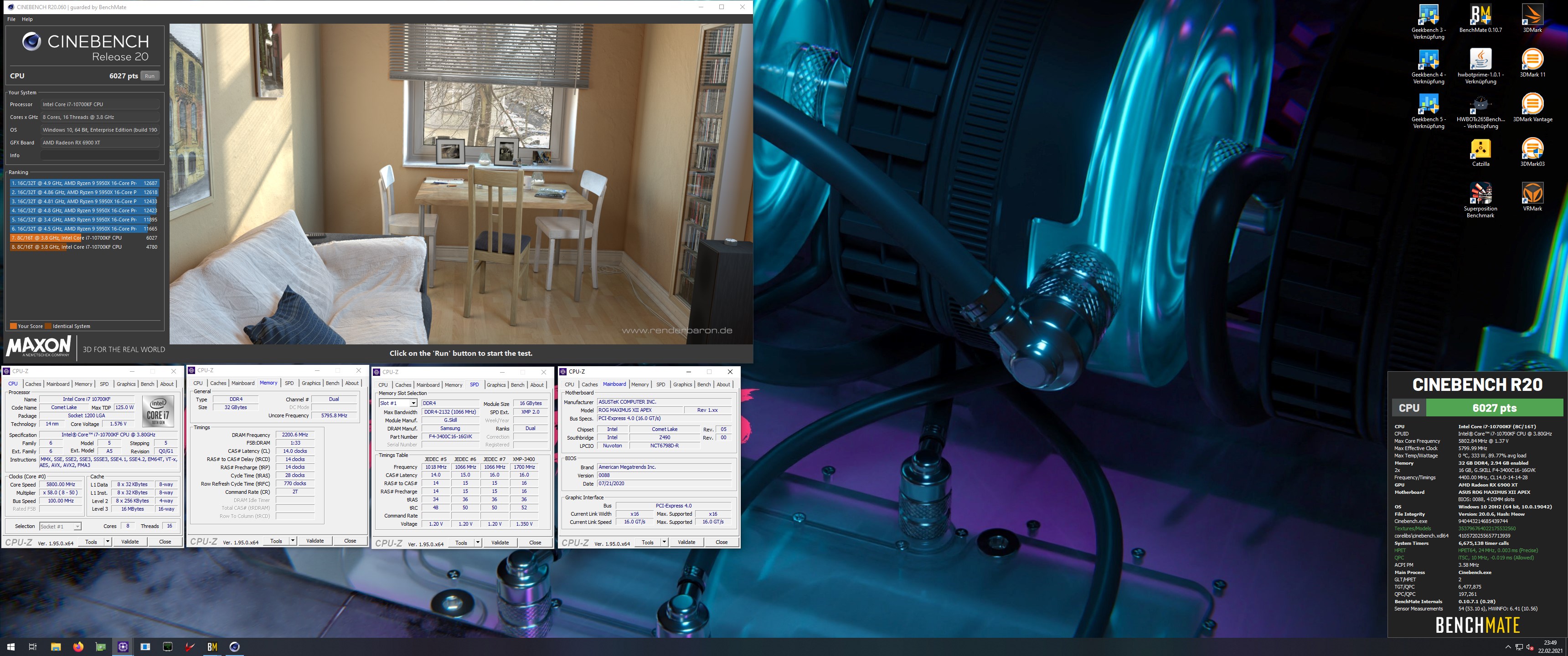The height and width of the screenshot is (656, 1568).
Task: Launch BenchMate 0.10.7 desktop shortcut
Action: click(x=1480, y=19)
